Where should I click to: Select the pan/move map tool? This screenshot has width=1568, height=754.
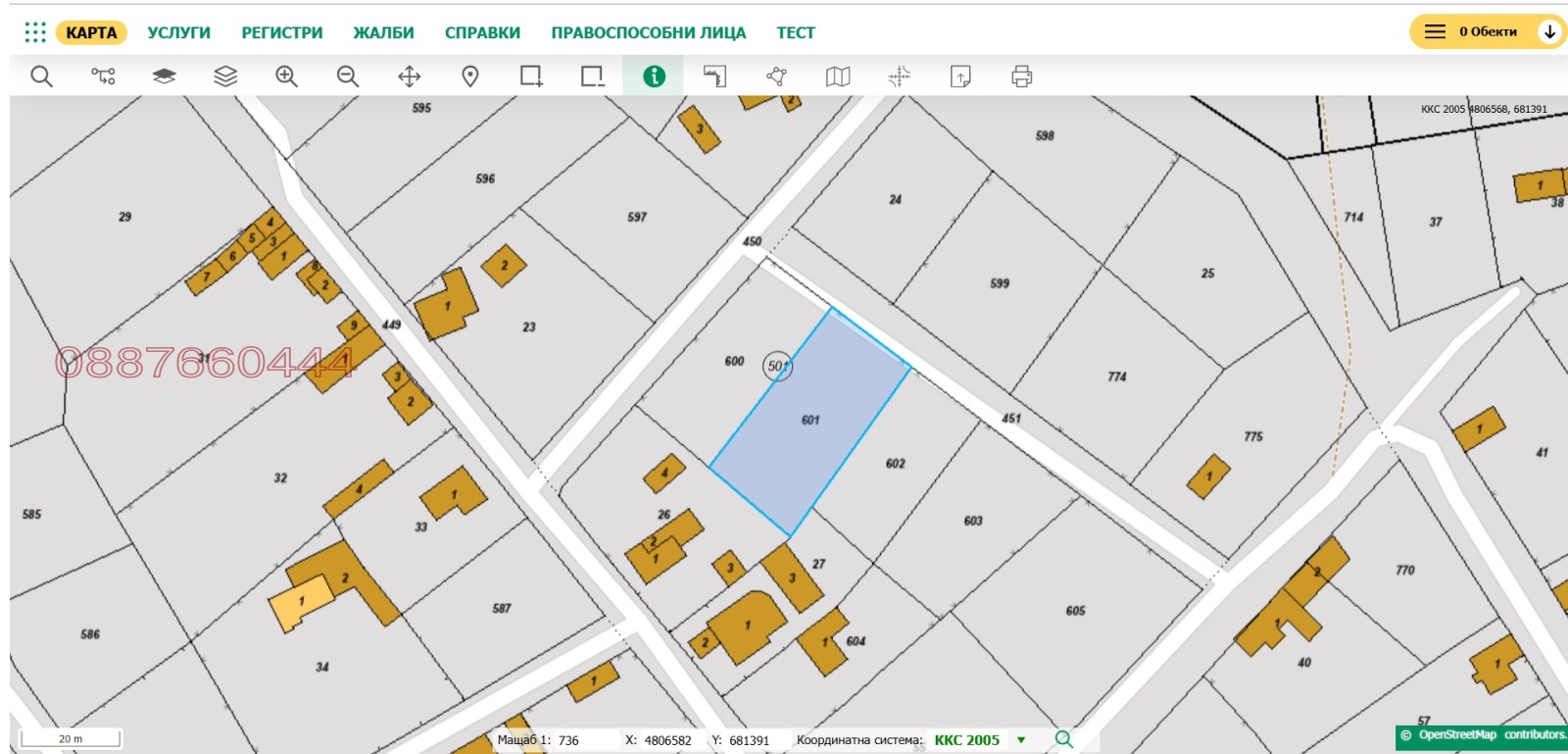[409, 76]
